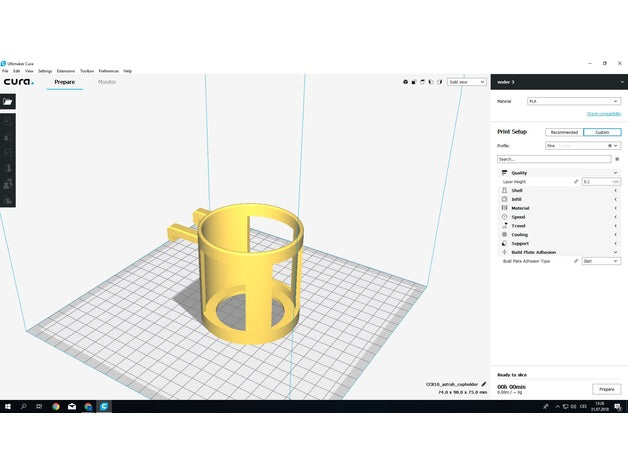Open the Solid view mode dropdown
The width and height of the screenshot is (628, 472).
tap(467, 82)
